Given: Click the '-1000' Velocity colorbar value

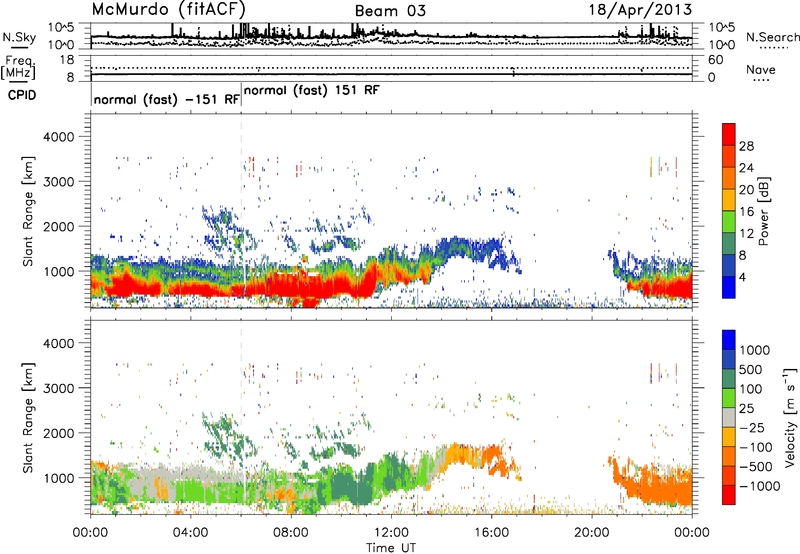Looking at the screenshot, I should click(x=759, y=486).
